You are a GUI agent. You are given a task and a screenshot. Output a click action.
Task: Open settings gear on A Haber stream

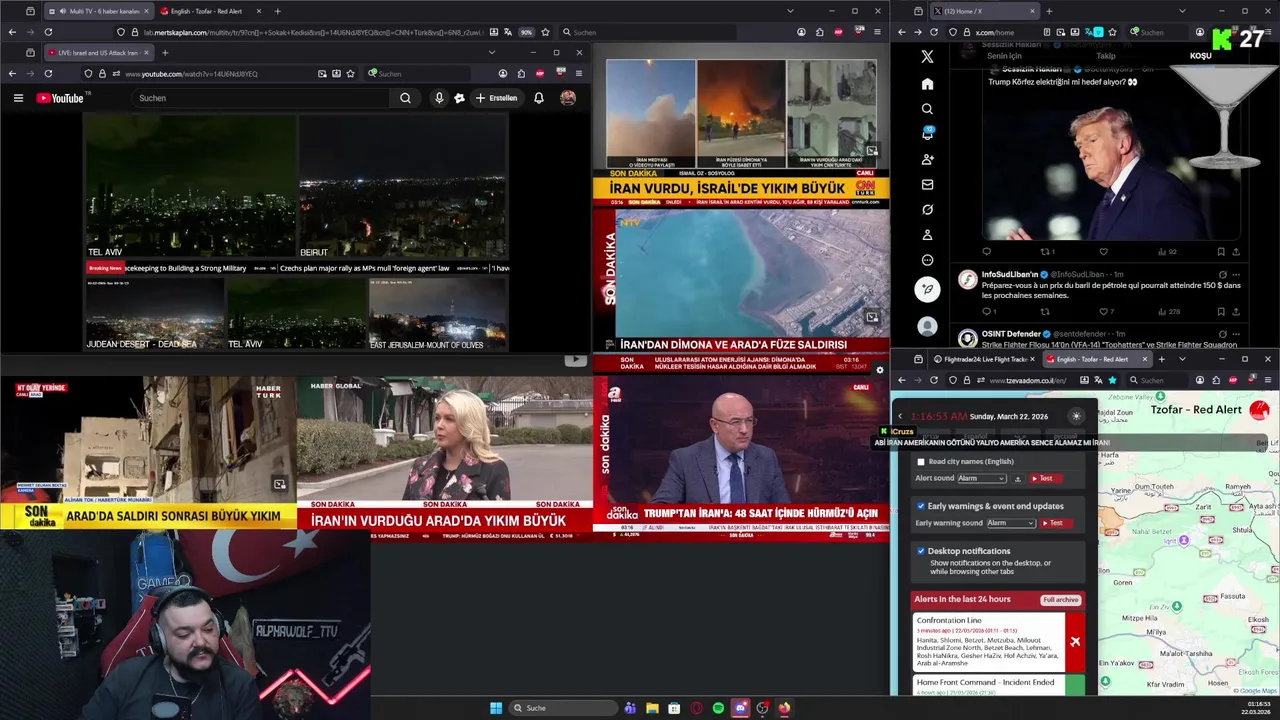(x=880, y=369)
